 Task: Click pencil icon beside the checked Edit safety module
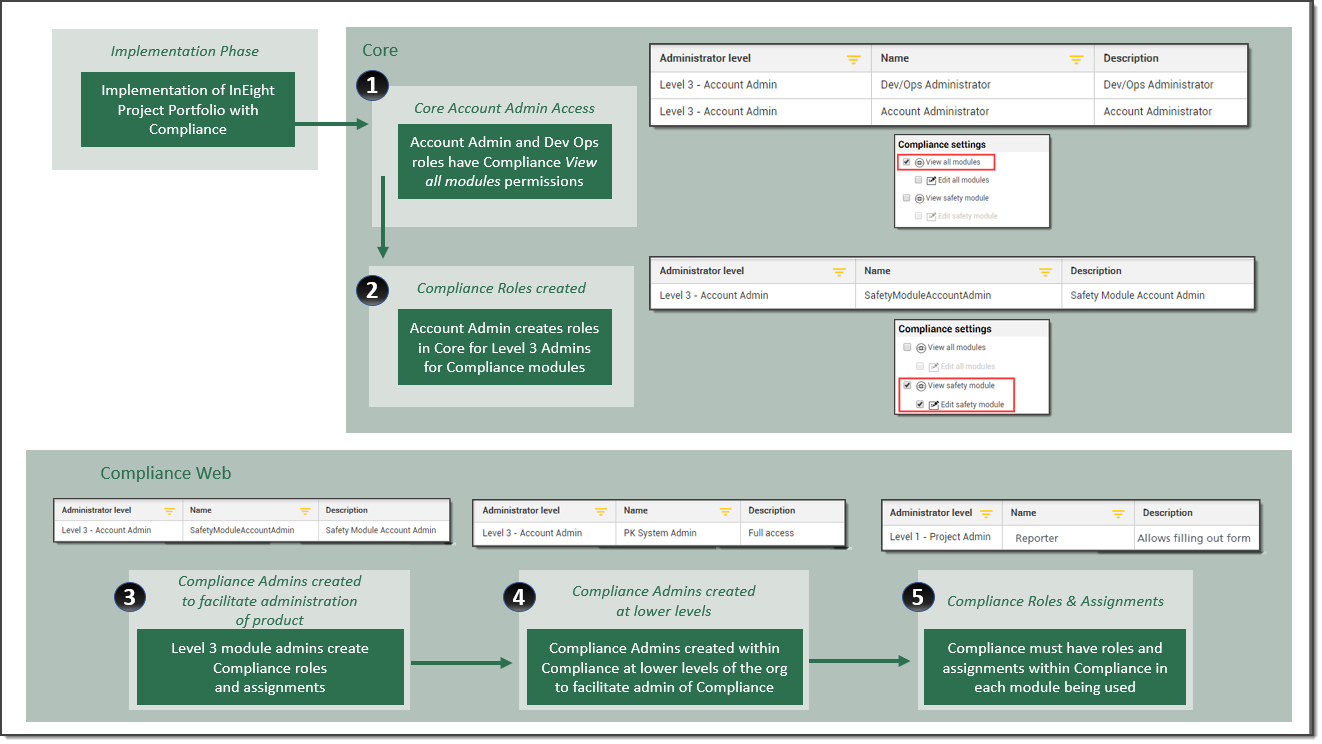(933, 405)
